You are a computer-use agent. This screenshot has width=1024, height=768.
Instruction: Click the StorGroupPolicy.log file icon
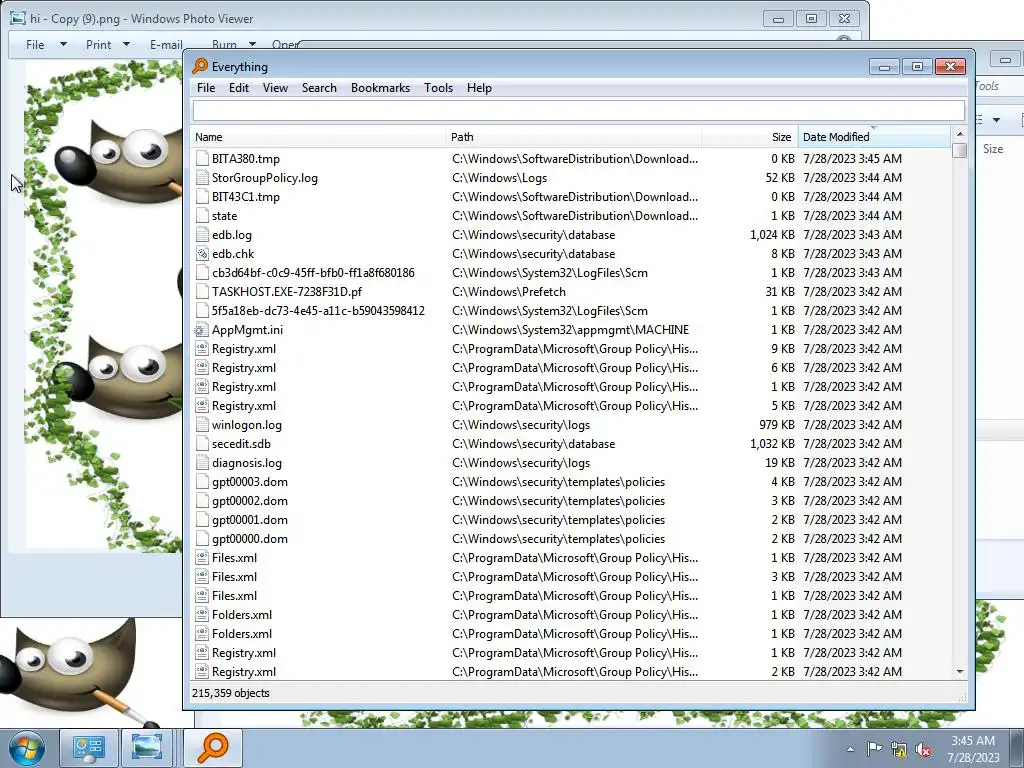coord(202,178)
